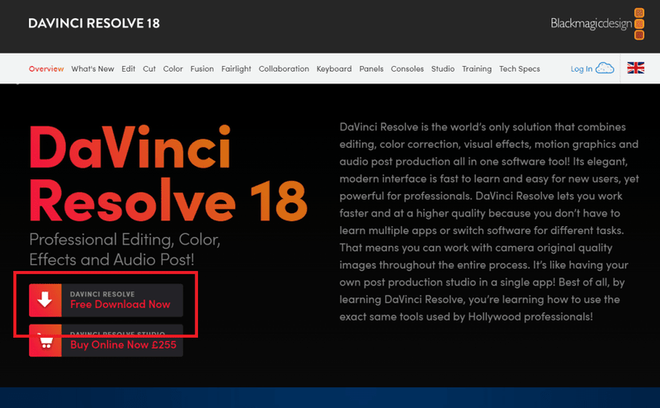Image resolution: width=660 pixels, height=408 pixels.
Task: Open the Edit page tab
Action: (x=128, y=69)
